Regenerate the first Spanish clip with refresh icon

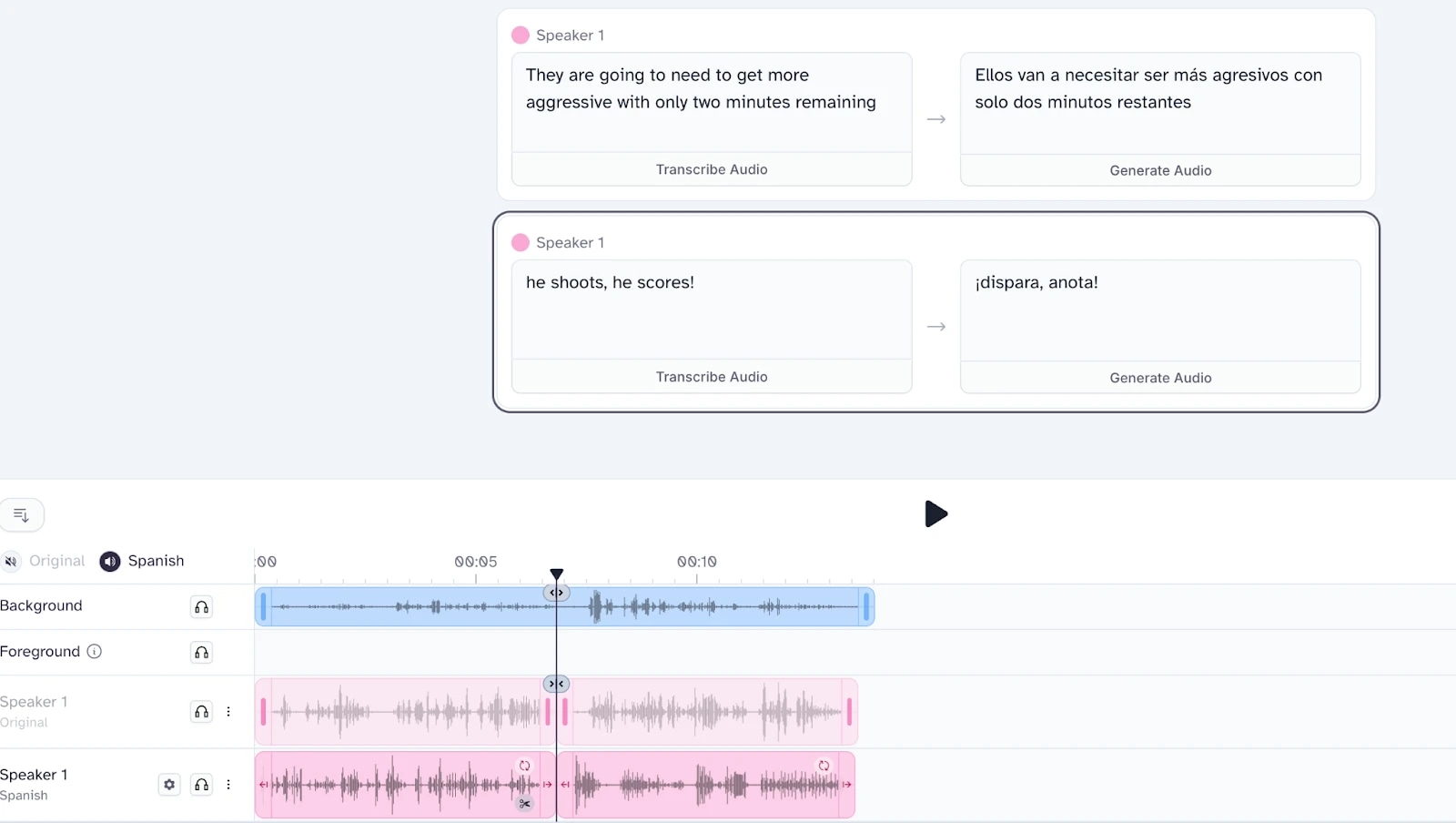[x=524, y=766]
